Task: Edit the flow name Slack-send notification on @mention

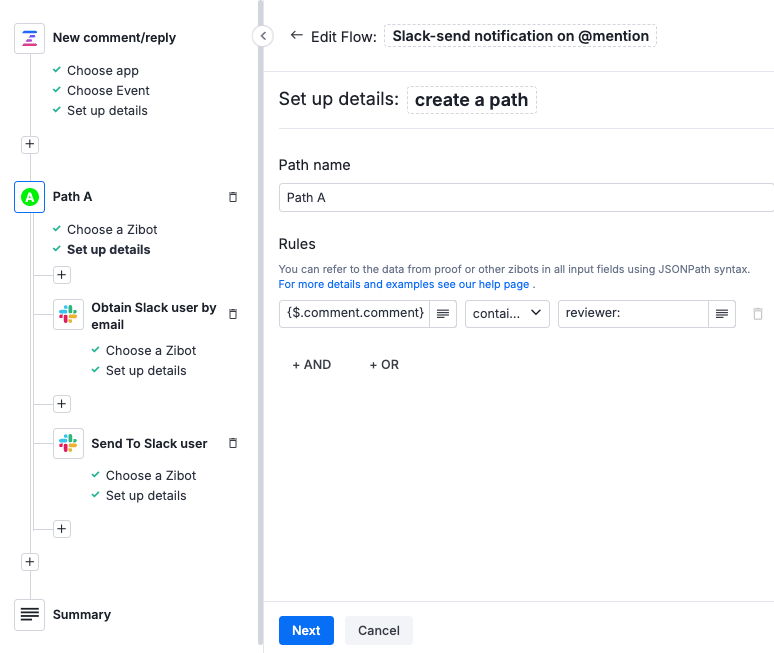Action: tap(520, 36)
